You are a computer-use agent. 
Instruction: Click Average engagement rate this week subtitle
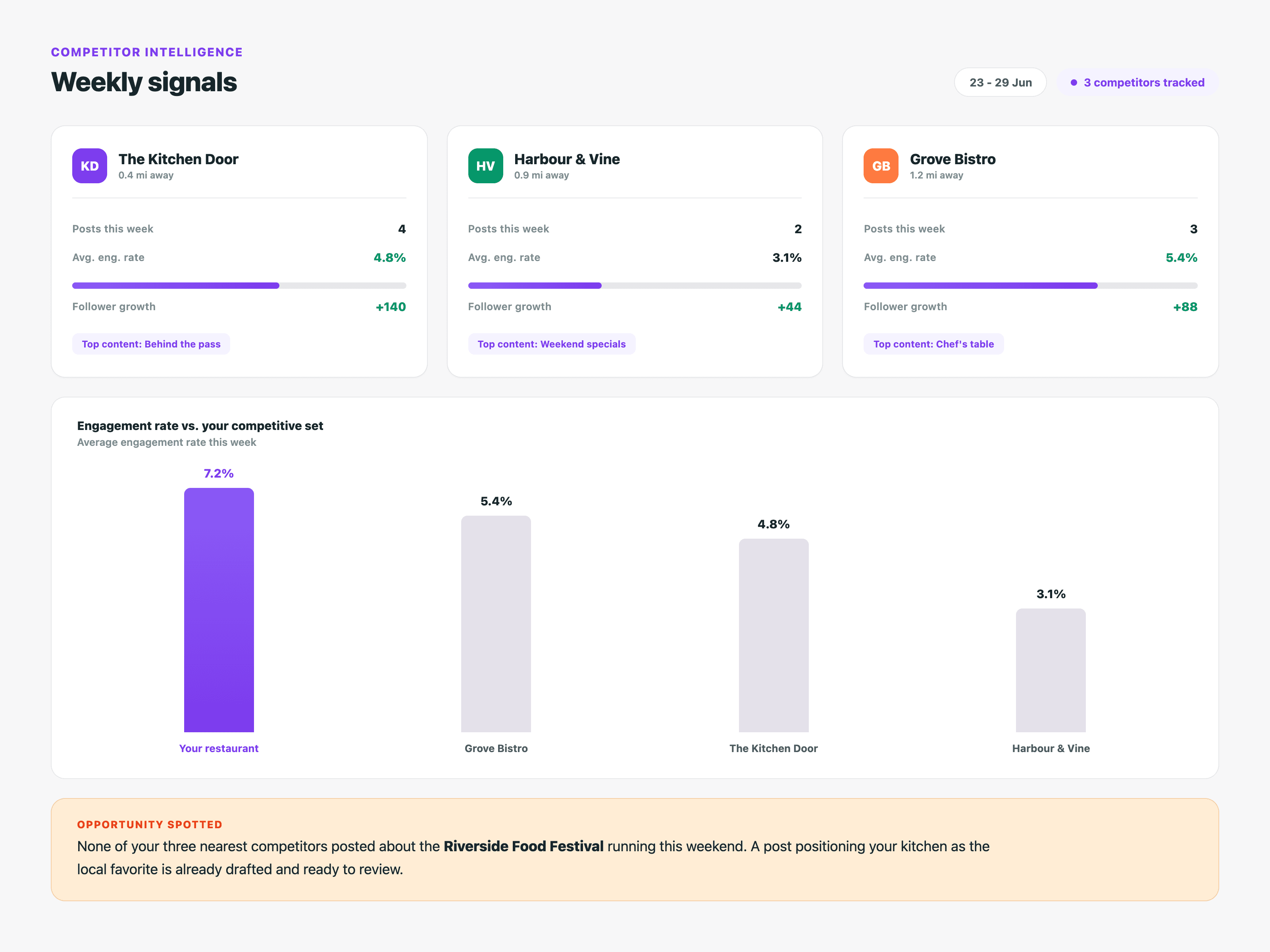(x=167, y=442)
